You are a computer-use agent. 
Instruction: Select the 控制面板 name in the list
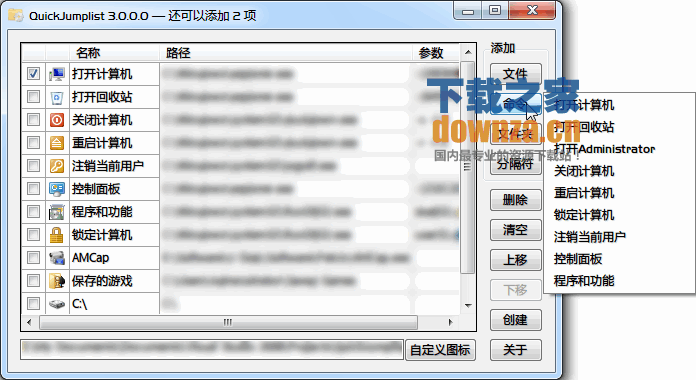[96, 189]
